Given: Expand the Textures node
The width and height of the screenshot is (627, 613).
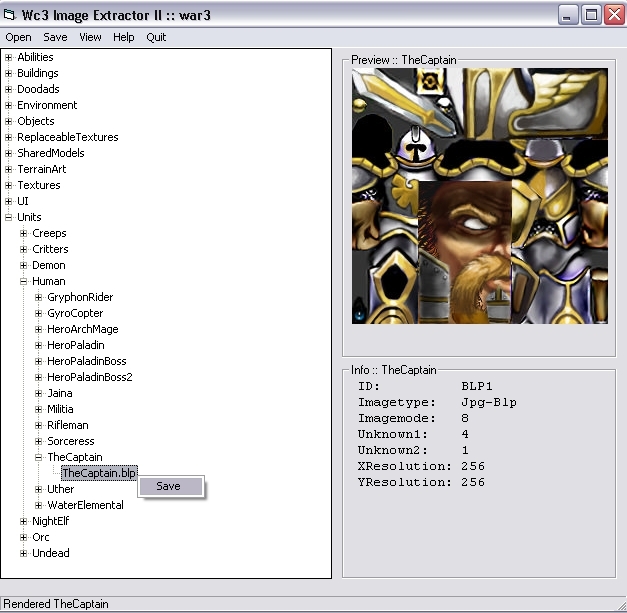Looking at the screenshot, I should 8,185.
